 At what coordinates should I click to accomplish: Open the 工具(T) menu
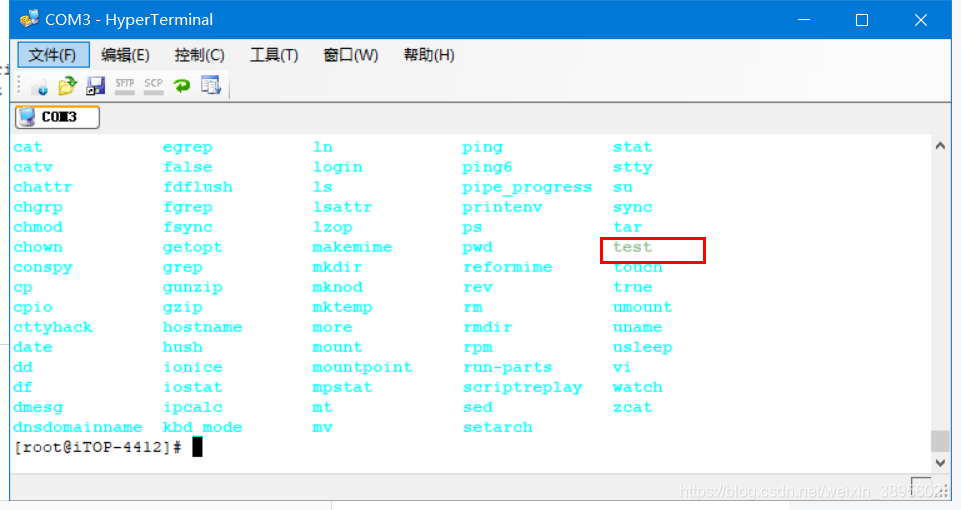click(274, 55)
